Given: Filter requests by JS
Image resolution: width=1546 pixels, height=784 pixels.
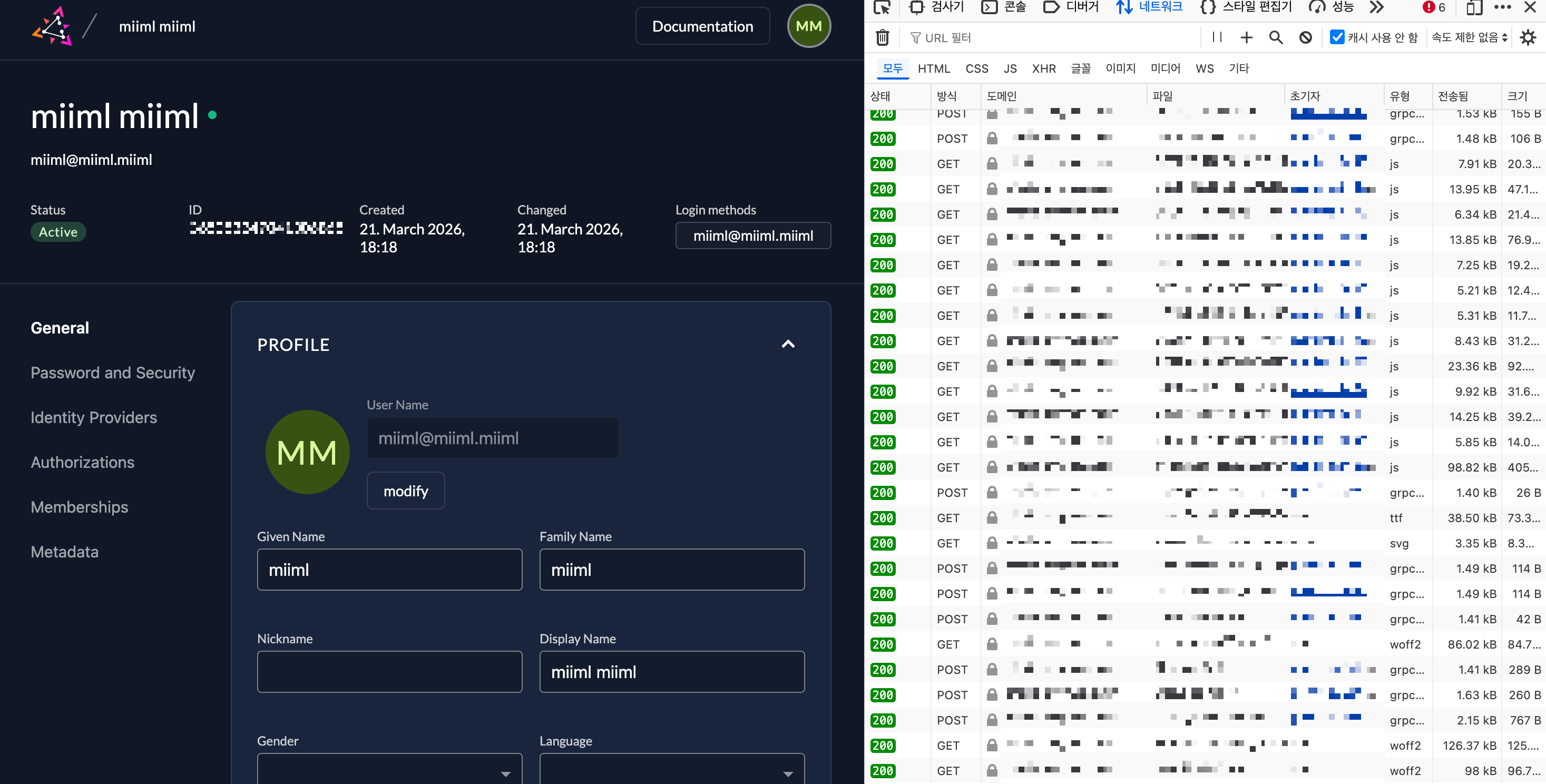Looking at the screenshot, I should point(1010,68).
